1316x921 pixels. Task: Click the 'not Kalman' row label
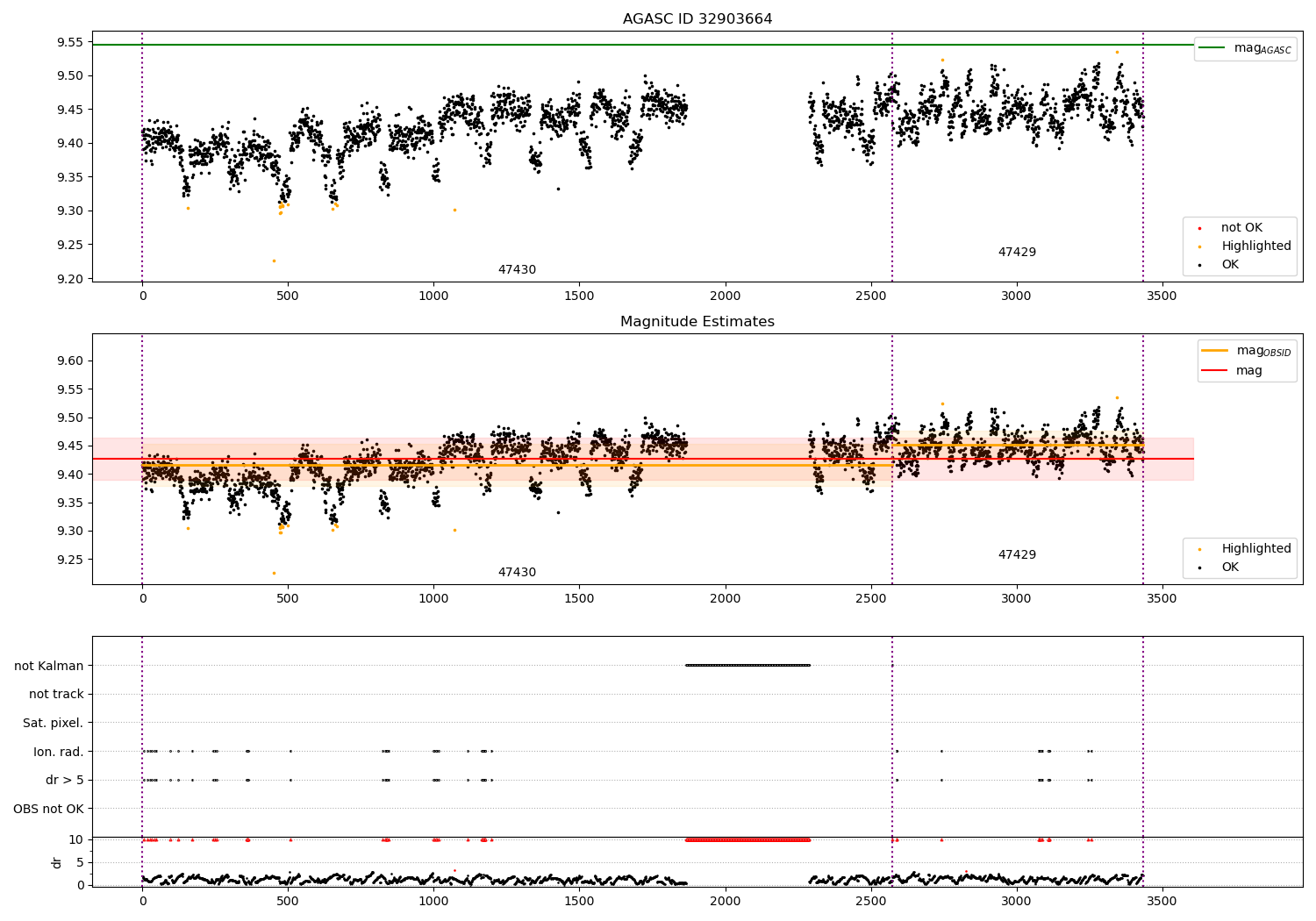pyautogui.click(x=49, y=666)
